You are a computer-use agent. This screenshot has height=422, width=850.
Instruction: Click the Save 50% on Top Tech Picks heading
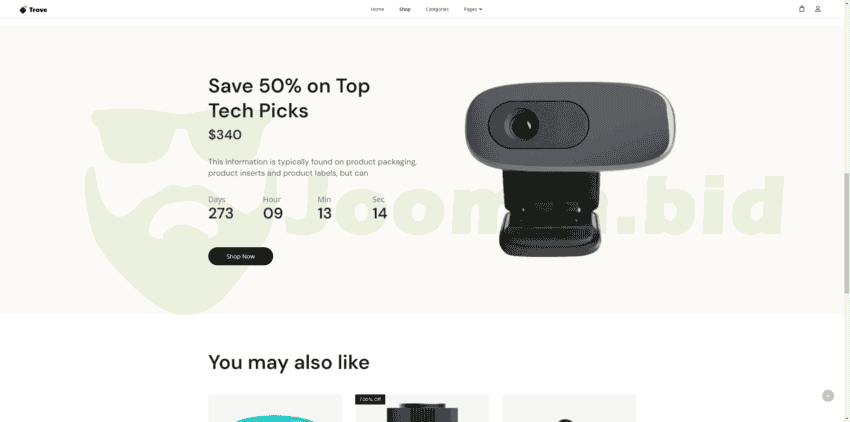[289, 98]
